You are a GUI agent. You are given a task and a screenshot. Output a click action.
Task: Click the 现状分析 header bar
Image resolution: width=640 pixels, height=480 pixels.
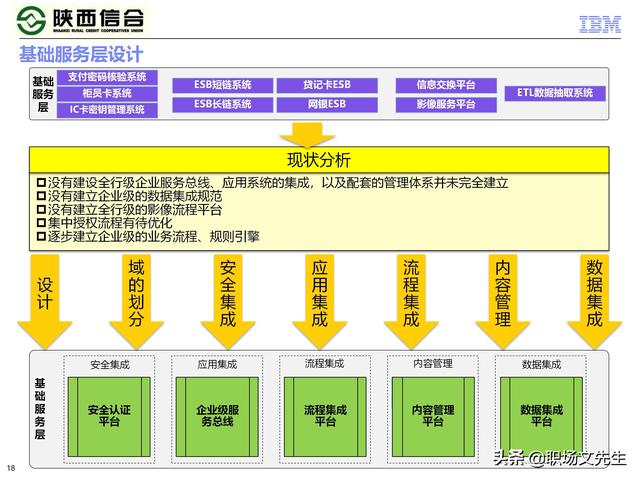pos(319,160)
